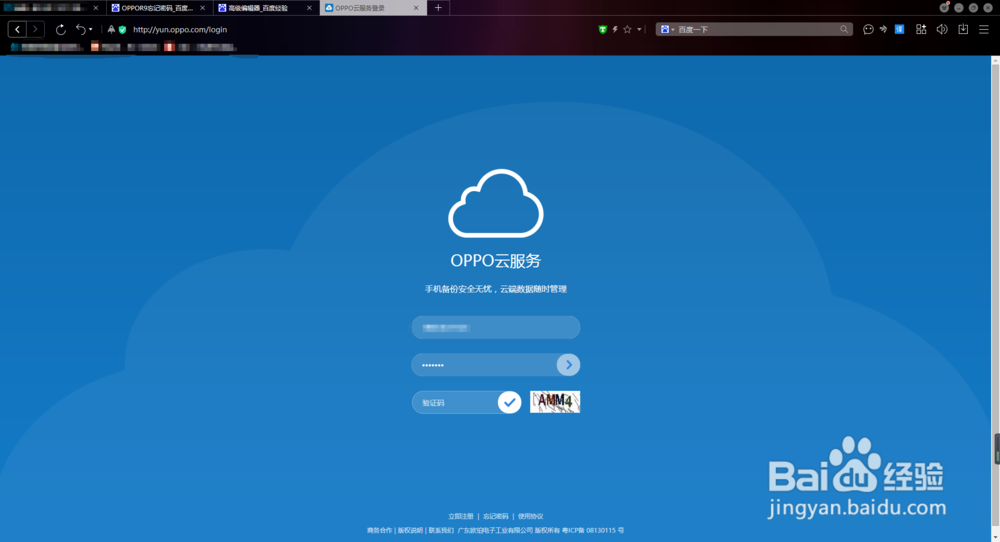Open the dropdown beside the undo arrow
1000x542 pixels.
click(91, 29)
